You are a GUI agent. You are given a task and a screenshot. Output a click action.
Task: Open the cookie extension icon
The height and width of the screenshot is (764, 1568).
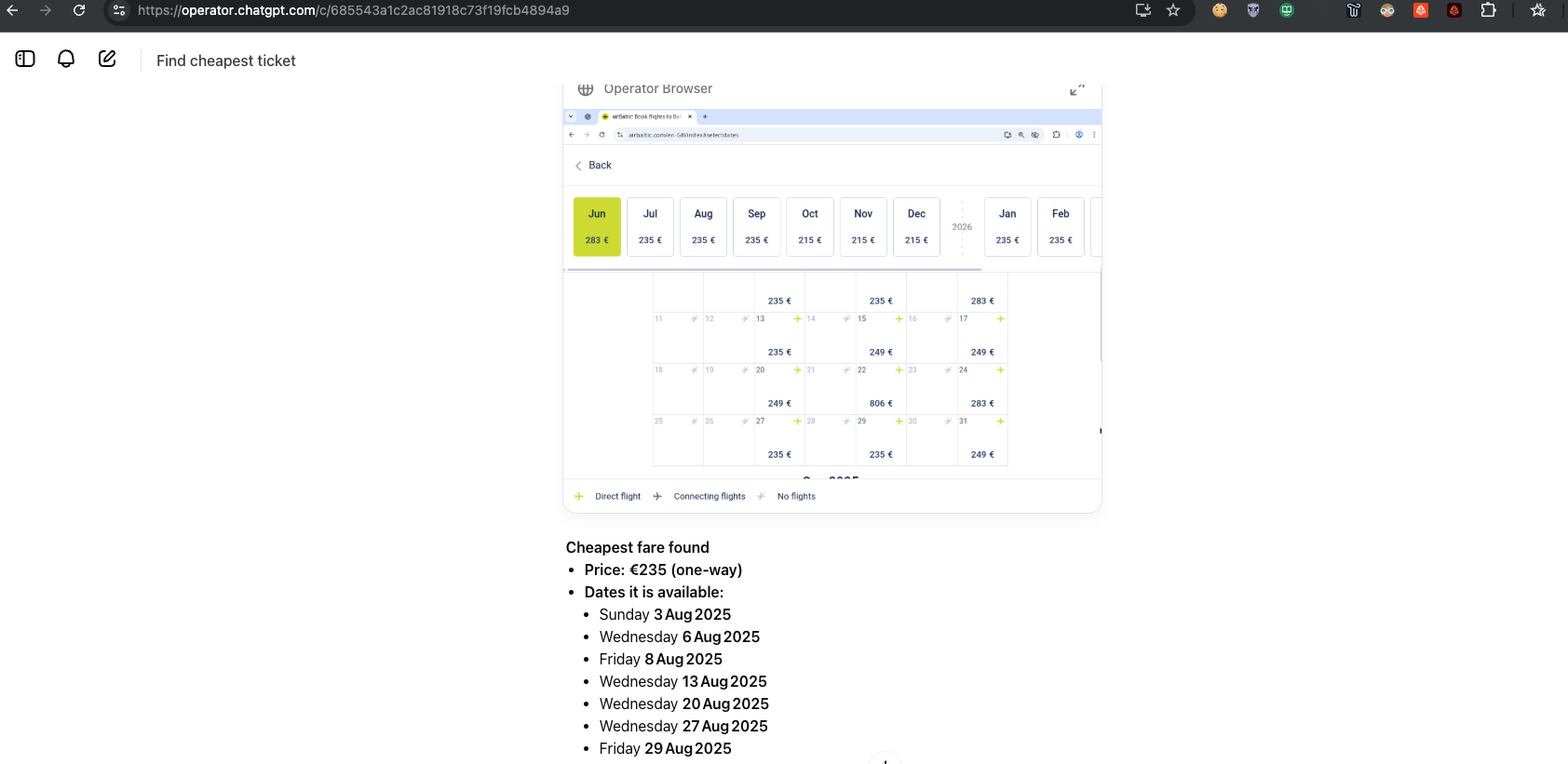point(1220,10)
